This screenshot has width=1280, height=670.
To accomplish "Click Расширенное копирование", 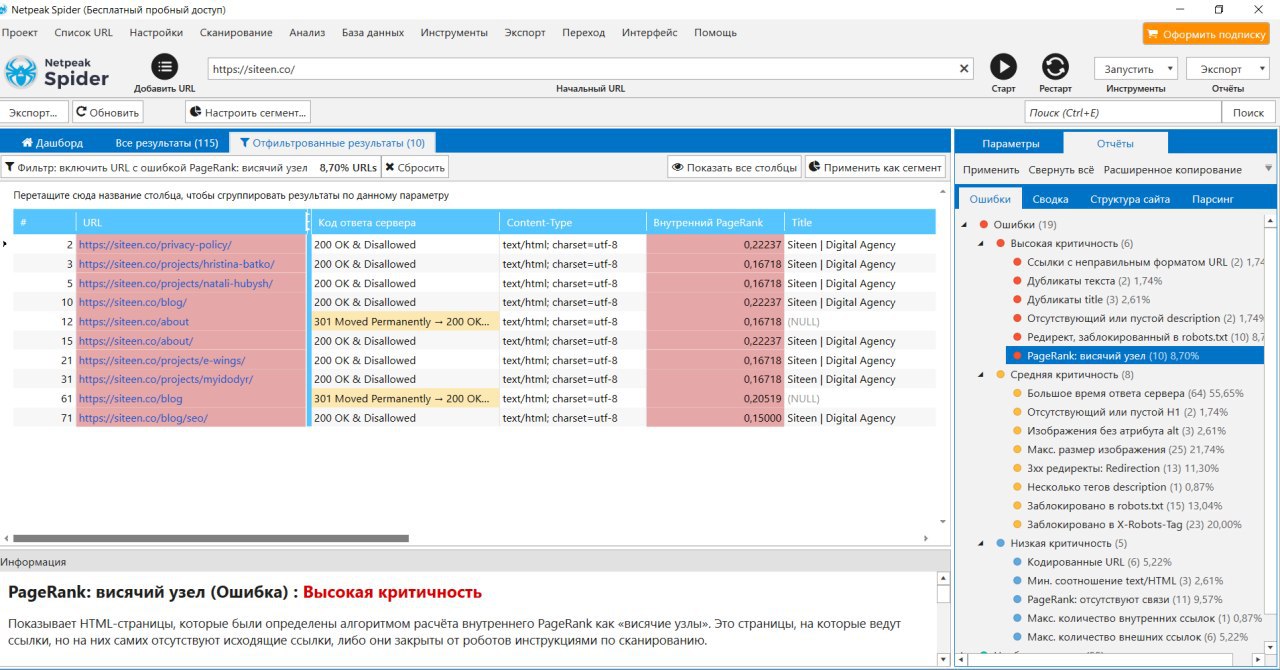I will click(1173, 169).
